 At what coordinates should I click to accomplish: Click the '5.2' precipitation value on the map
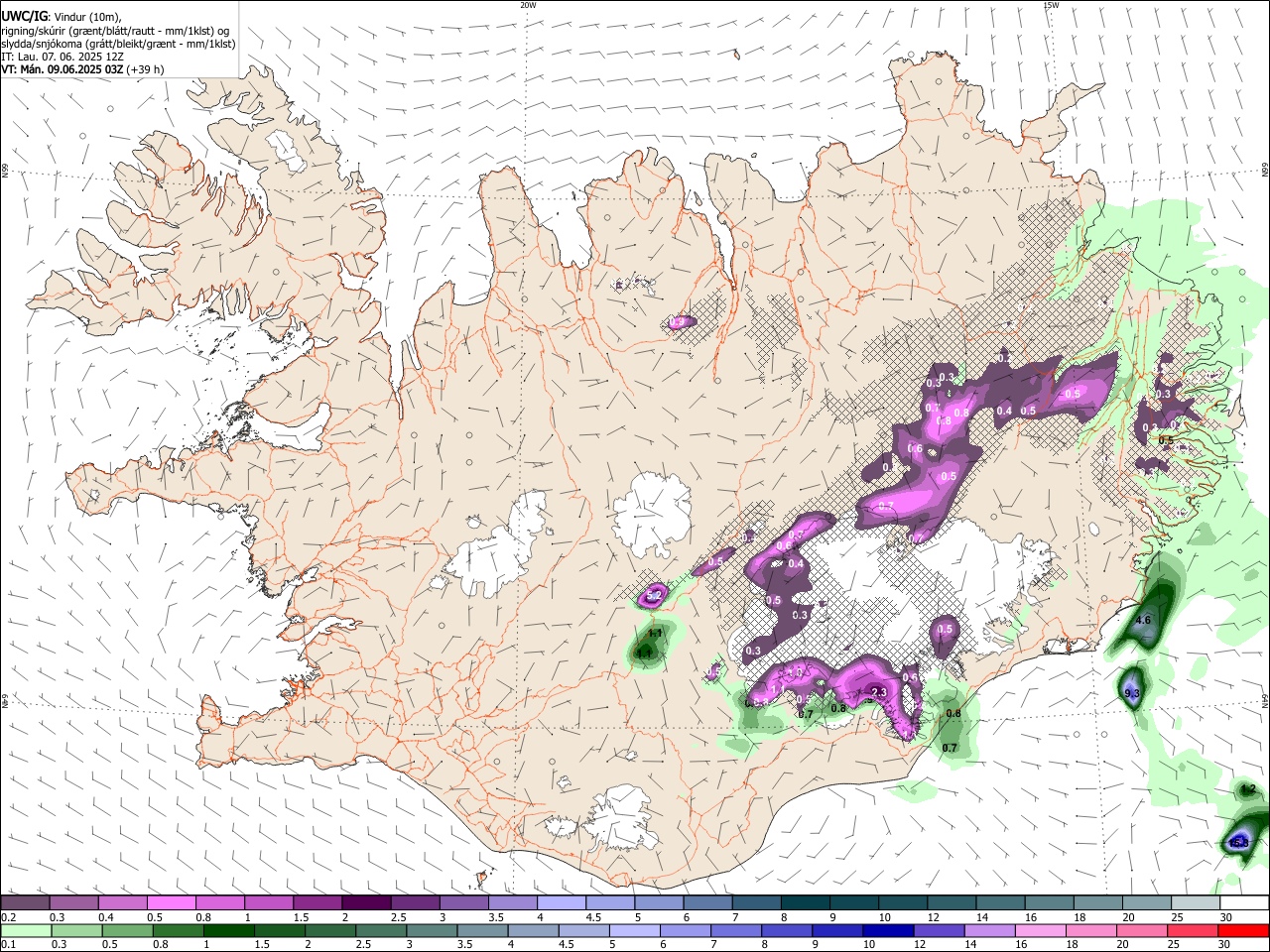(x=654, y=596)
